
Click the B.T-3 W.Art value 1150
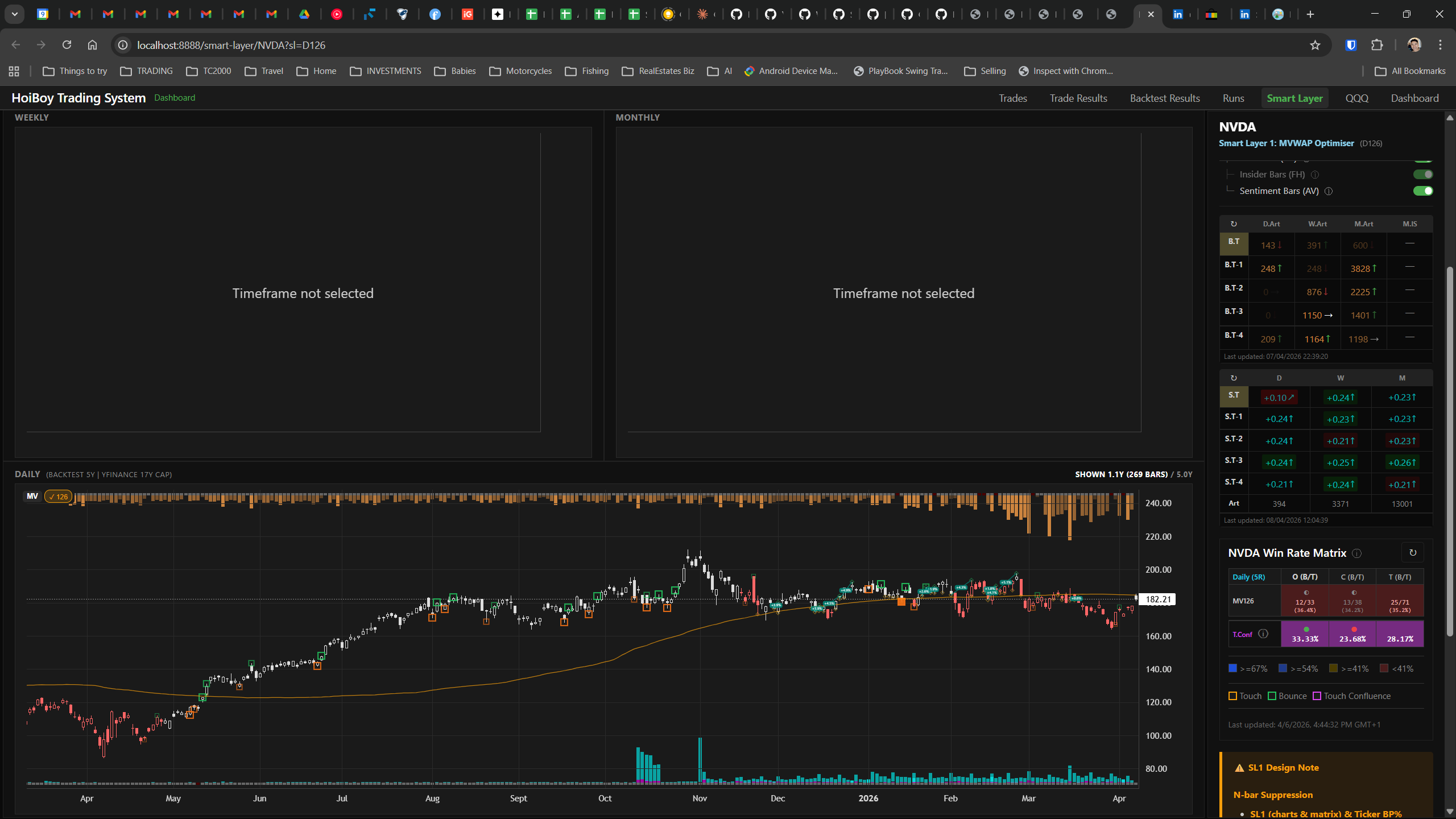tap(1317, 315)
